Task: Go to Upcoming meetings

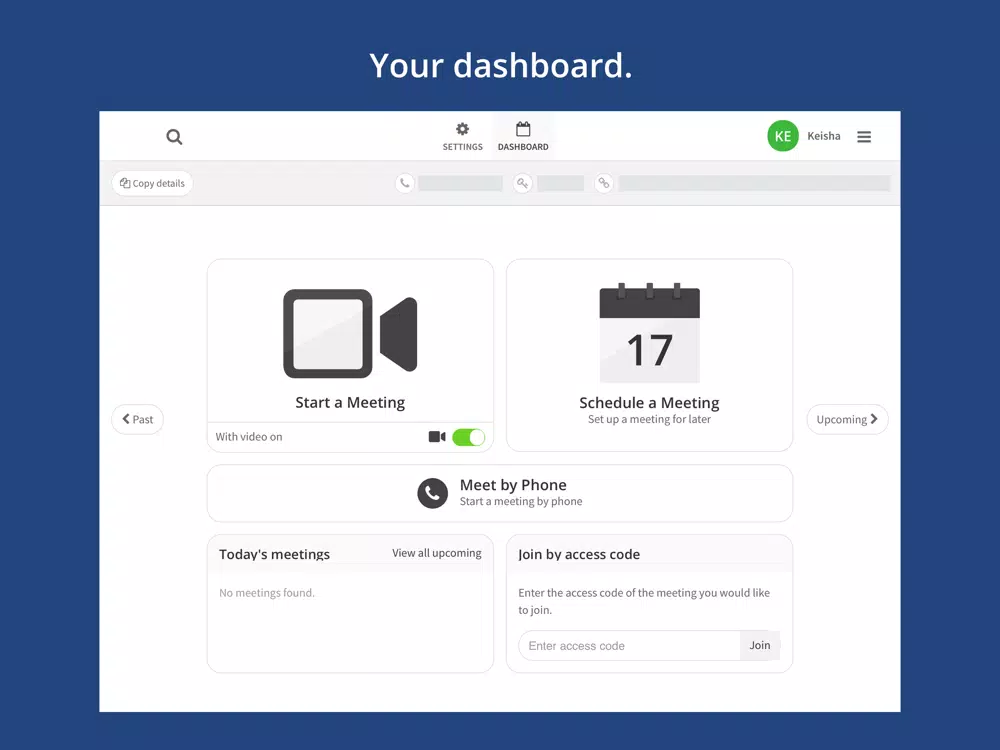Action: click(847, 419)
